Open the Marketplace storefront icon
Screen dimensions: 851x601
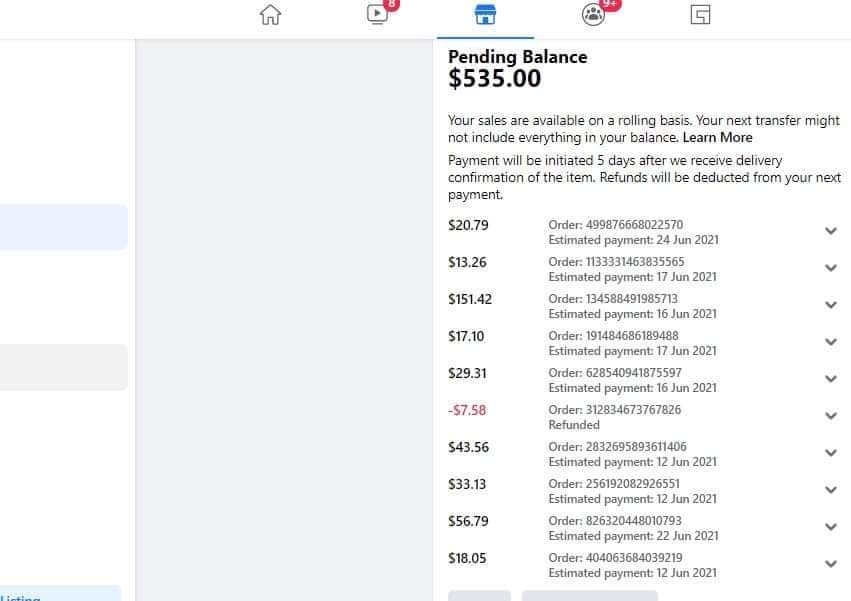click(485, 15)
